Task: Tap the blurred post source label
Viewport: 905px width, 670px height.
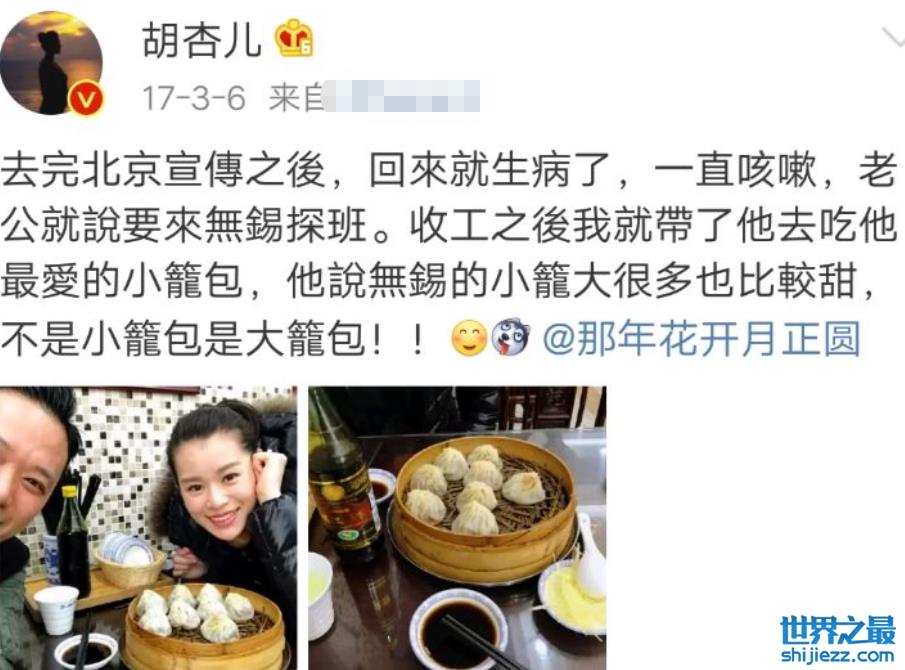Action: coord(402,96)
